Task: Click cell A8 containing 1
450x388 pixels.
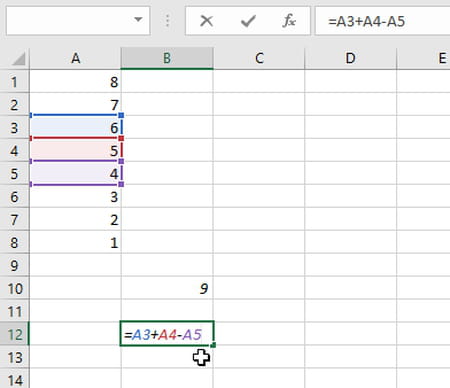Action: (x=75, y=243)
